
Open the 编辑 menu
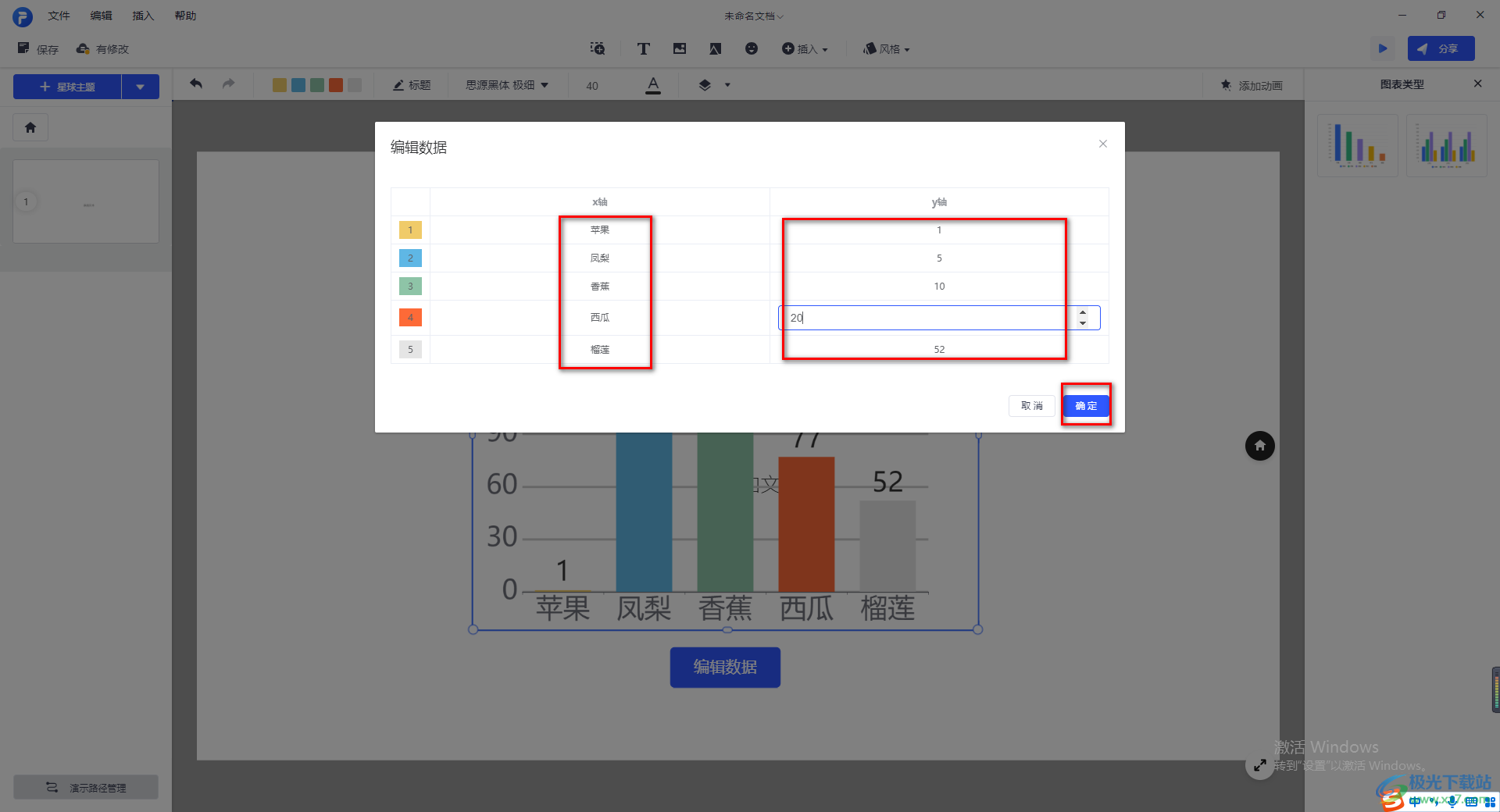pos(101,16)
